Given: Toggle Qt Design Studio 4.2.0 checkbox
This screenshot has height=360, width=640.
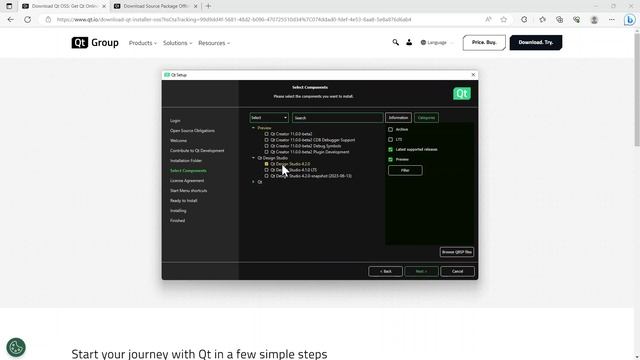Looking at the screenshot, I should point(267,164).
